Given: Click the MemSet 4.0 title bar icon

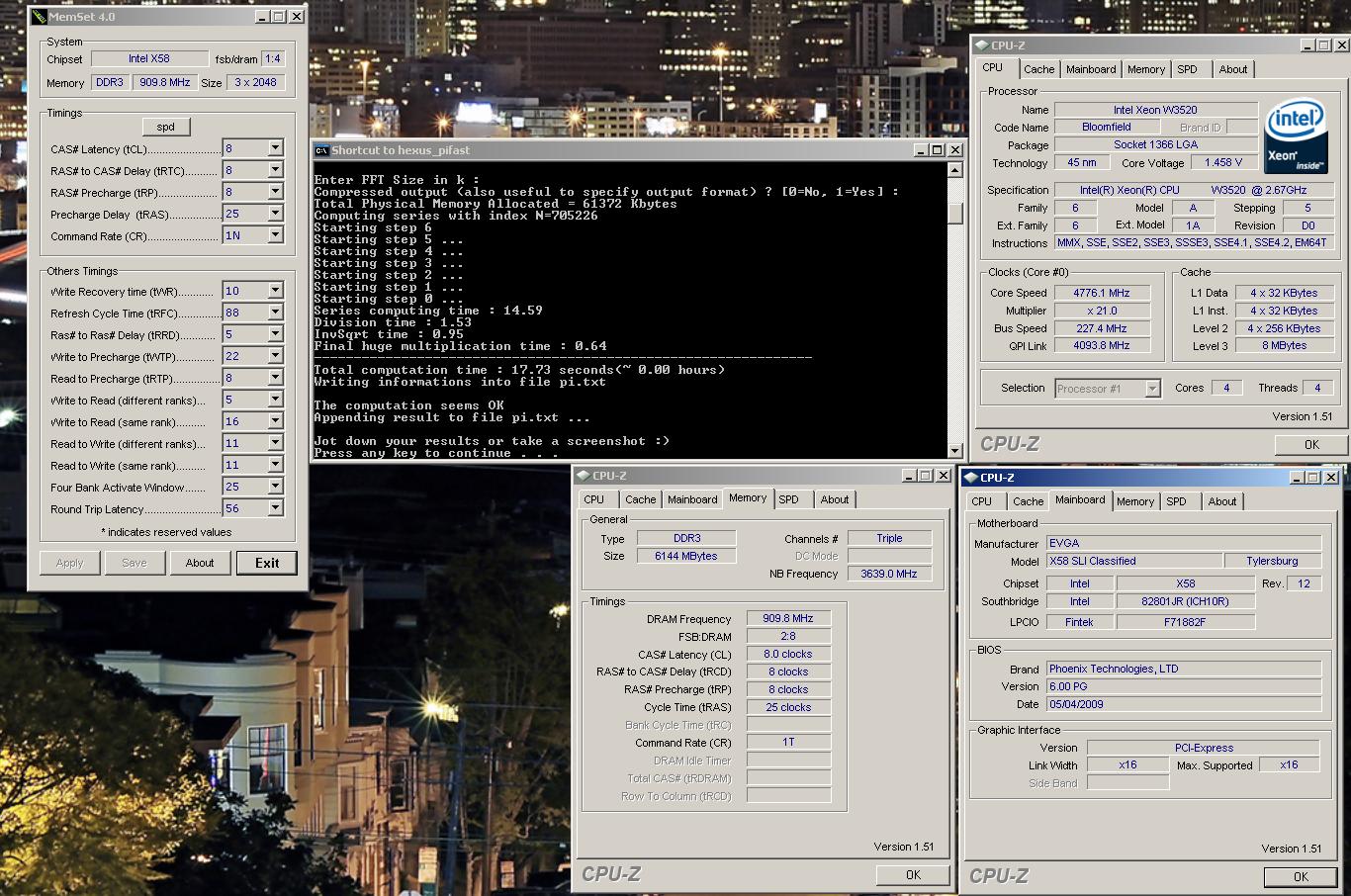Looking at the screenshot, I should [40, 17].
